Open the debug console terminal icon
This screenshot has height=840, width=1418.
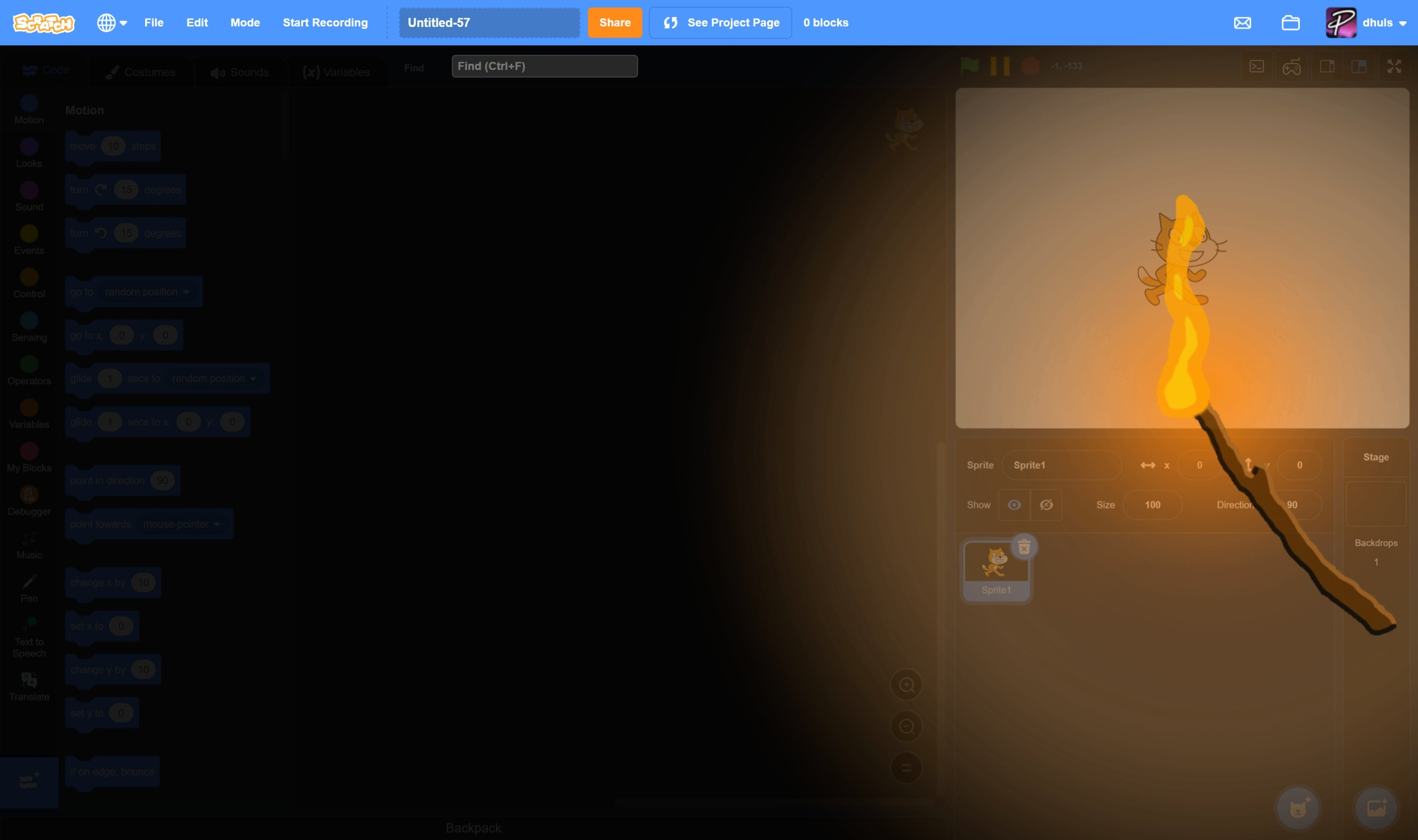[x=1257, y=66]
